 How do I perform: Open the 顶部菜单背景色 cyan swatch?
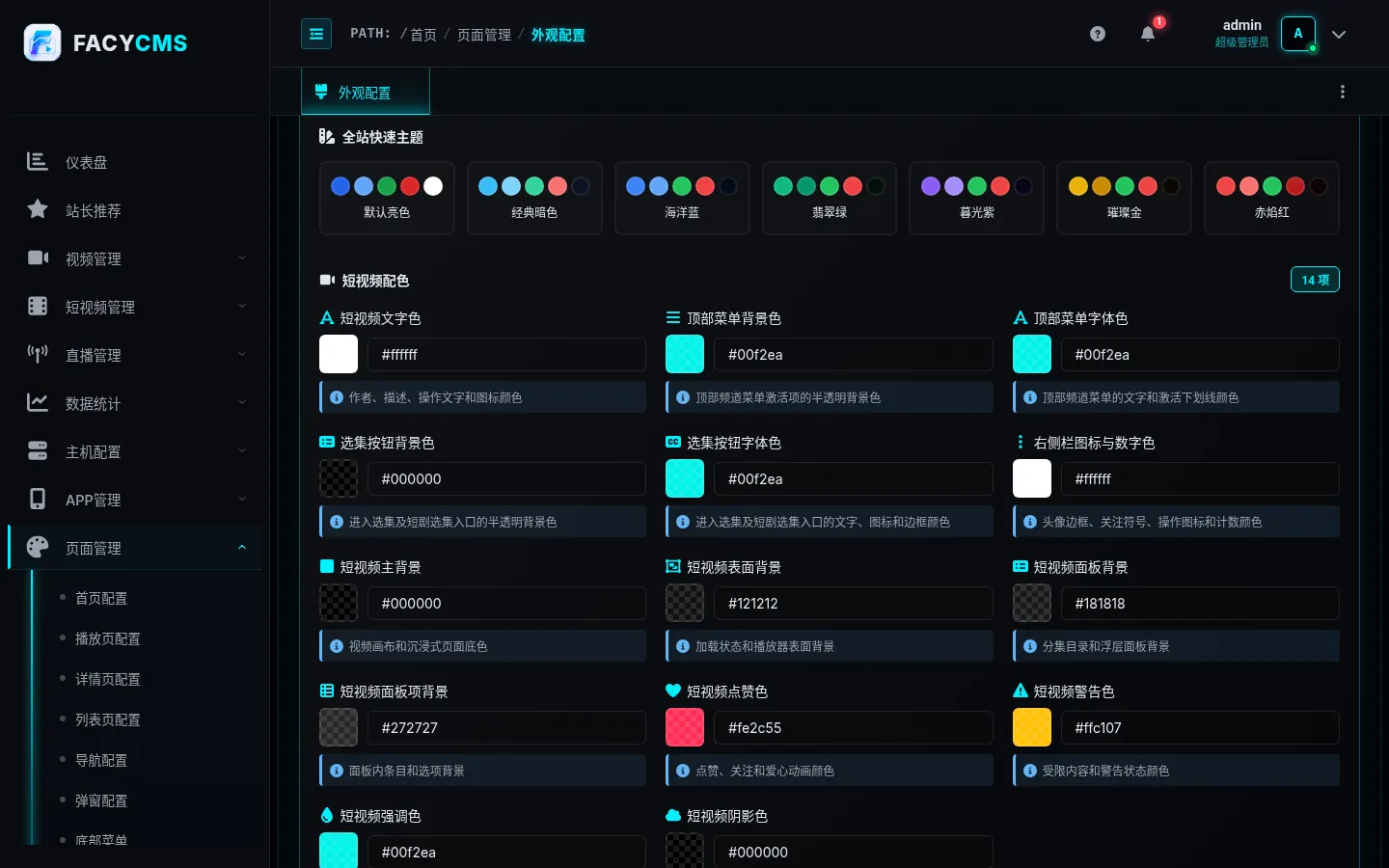coord(685,354)
